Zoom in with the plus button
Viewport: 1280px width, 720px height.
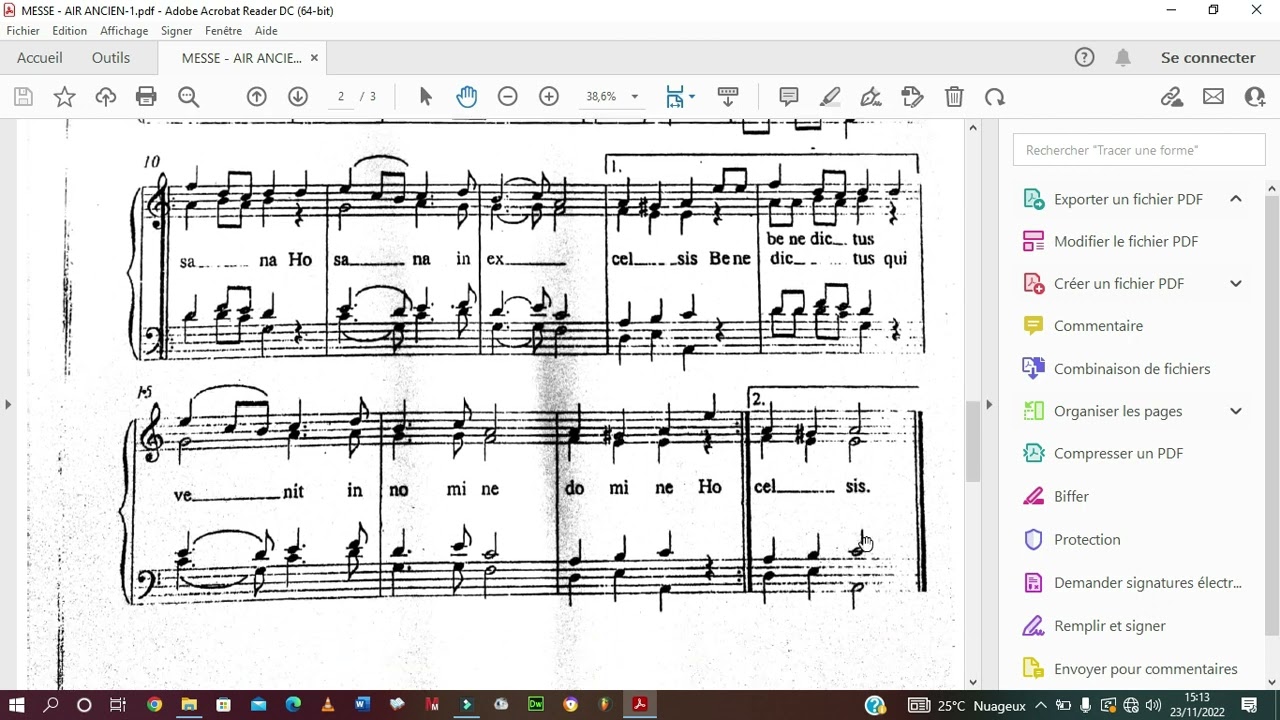549,97
